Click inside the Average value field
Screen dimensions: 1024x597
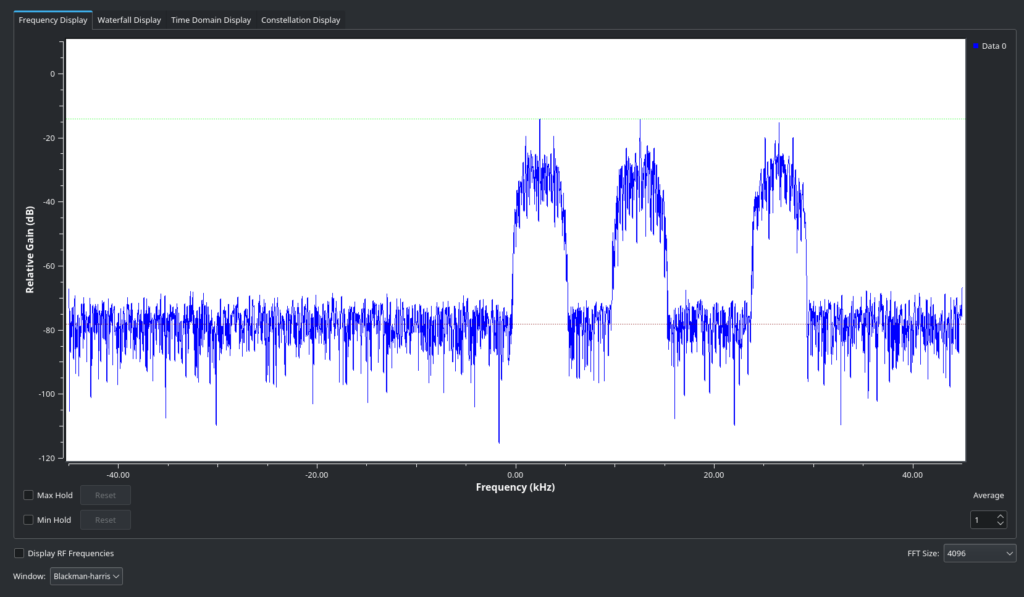(x=981, y=520)
